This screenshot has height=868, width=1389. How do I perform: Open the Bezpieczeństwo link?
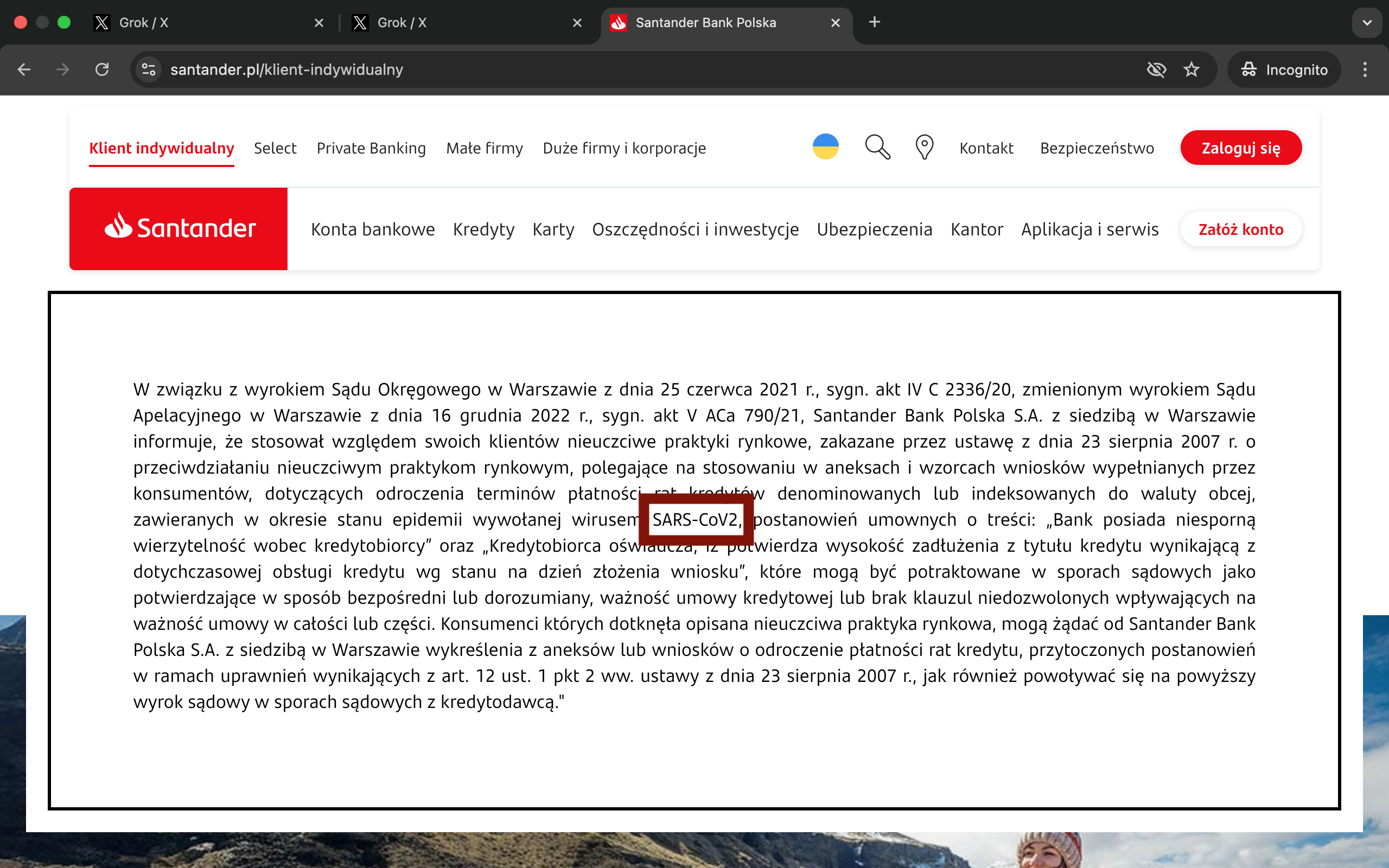1096,148
